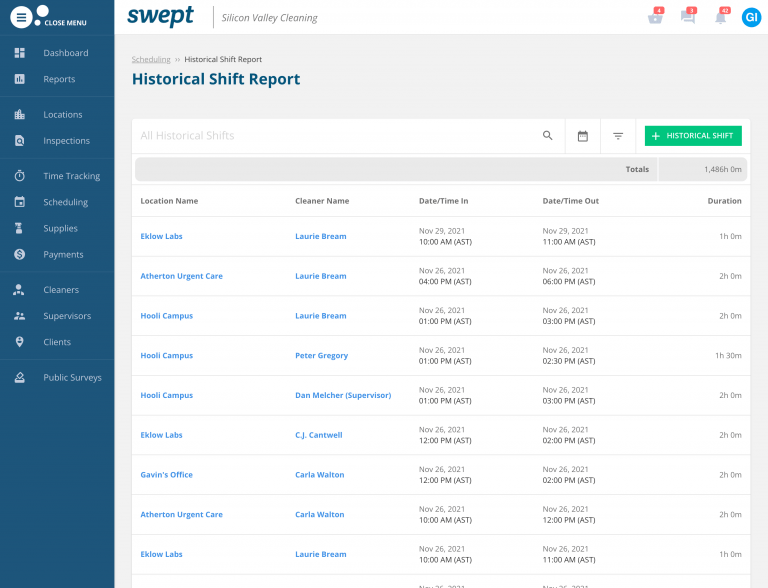The width and height of the screenshot is (768, 588).
Task: Open the messages chat icon
Action: 688,17
